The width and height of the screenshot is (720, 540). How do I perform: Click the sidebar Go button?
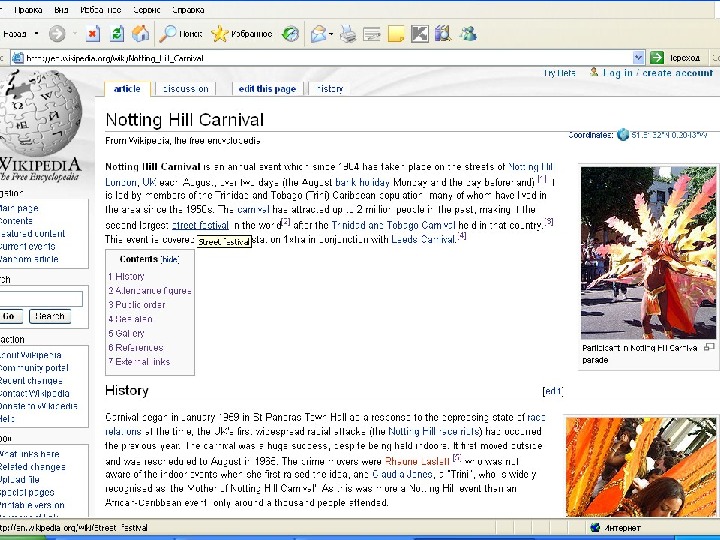(11, 316)
